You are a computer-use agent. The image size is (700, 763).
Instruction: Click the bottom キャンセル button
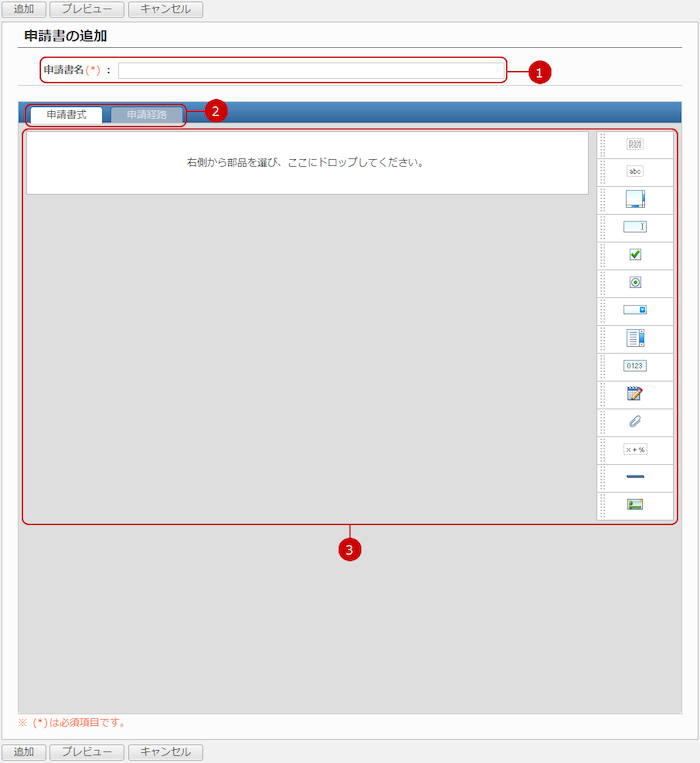click(165, 752)
